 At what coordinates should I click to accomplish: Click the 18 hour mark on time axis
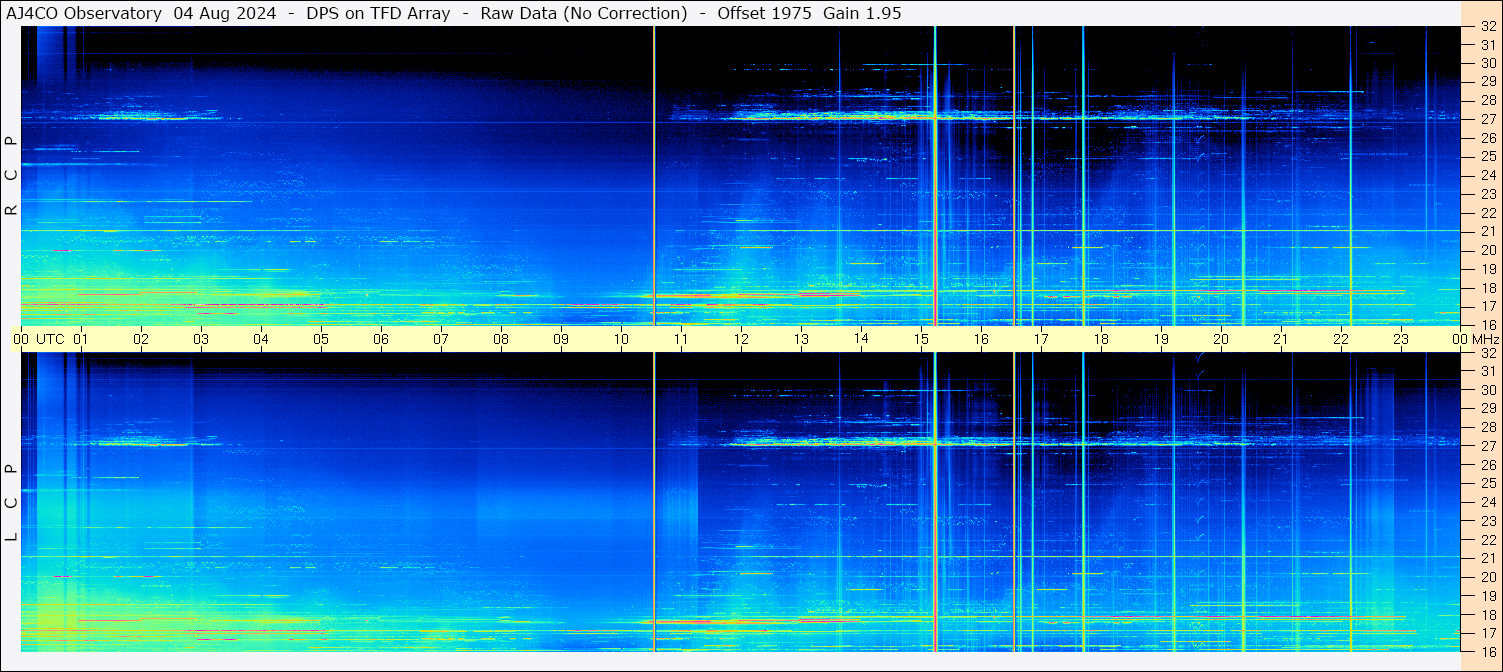point(1101,339)
